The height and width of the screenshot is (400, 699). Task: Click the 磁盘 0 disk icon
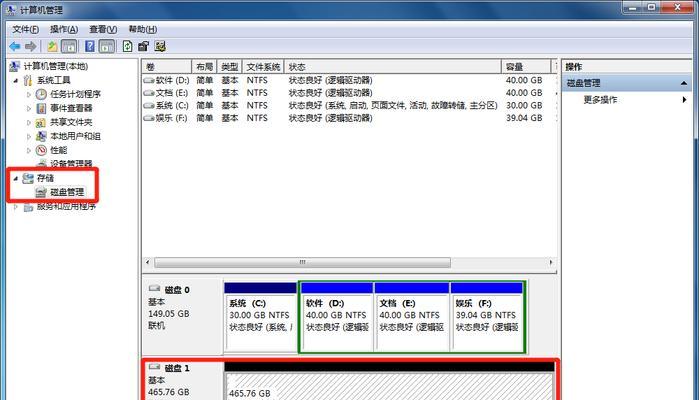(x=154, y=289)
